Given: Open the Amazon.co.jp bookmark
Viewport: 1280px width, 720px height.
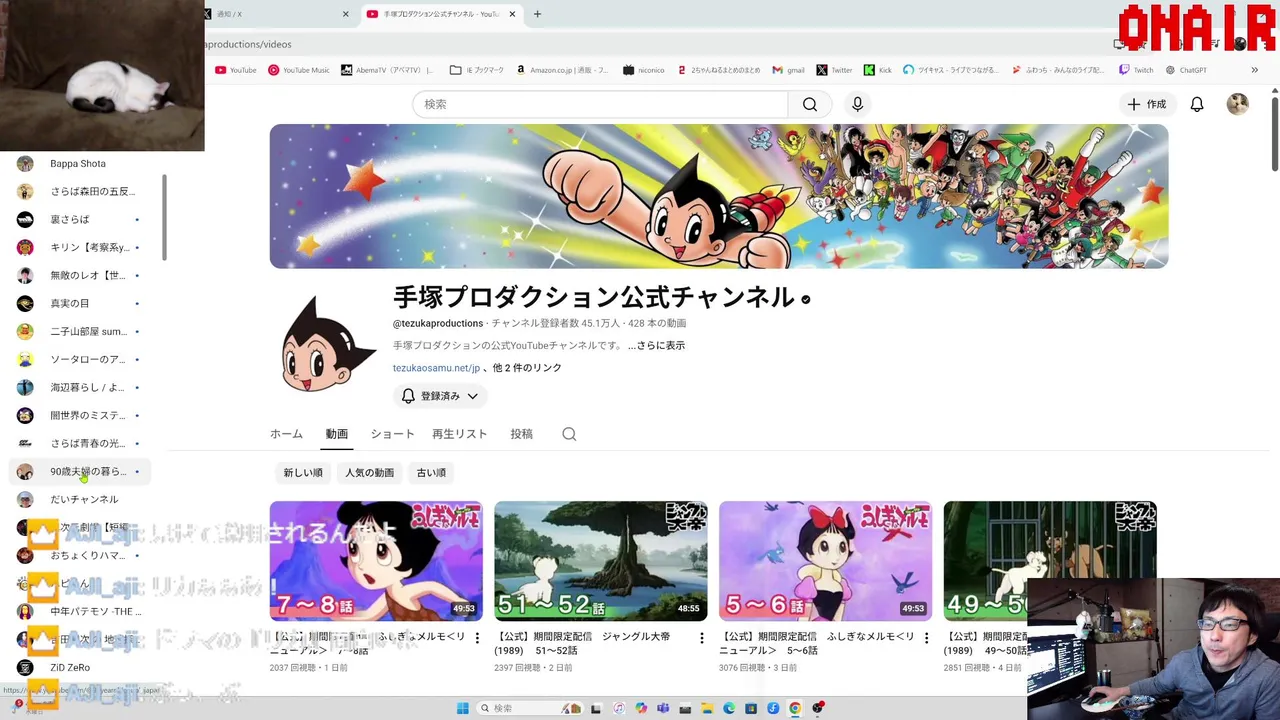Looking at the screenshot, I should click(x=562, y=70).
